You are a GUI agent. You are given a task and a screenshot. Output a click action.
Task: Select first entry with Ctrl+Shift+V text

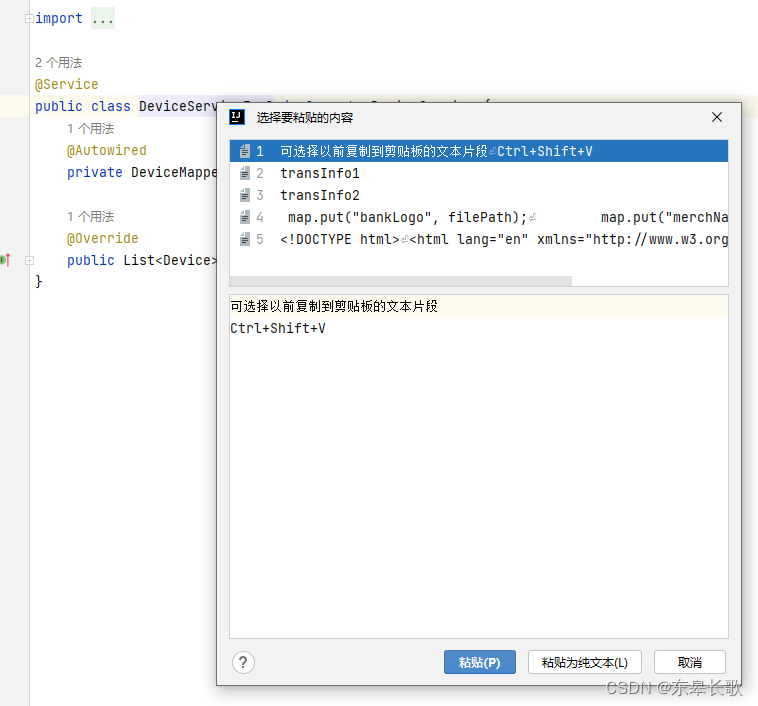479,151
